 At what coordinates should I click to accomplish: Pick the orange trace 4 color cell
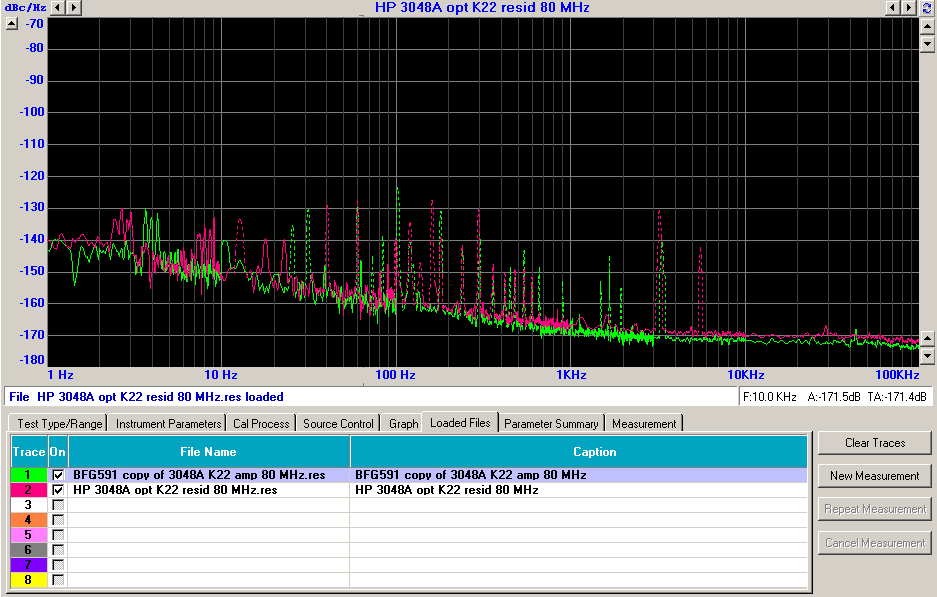[29, 520]
